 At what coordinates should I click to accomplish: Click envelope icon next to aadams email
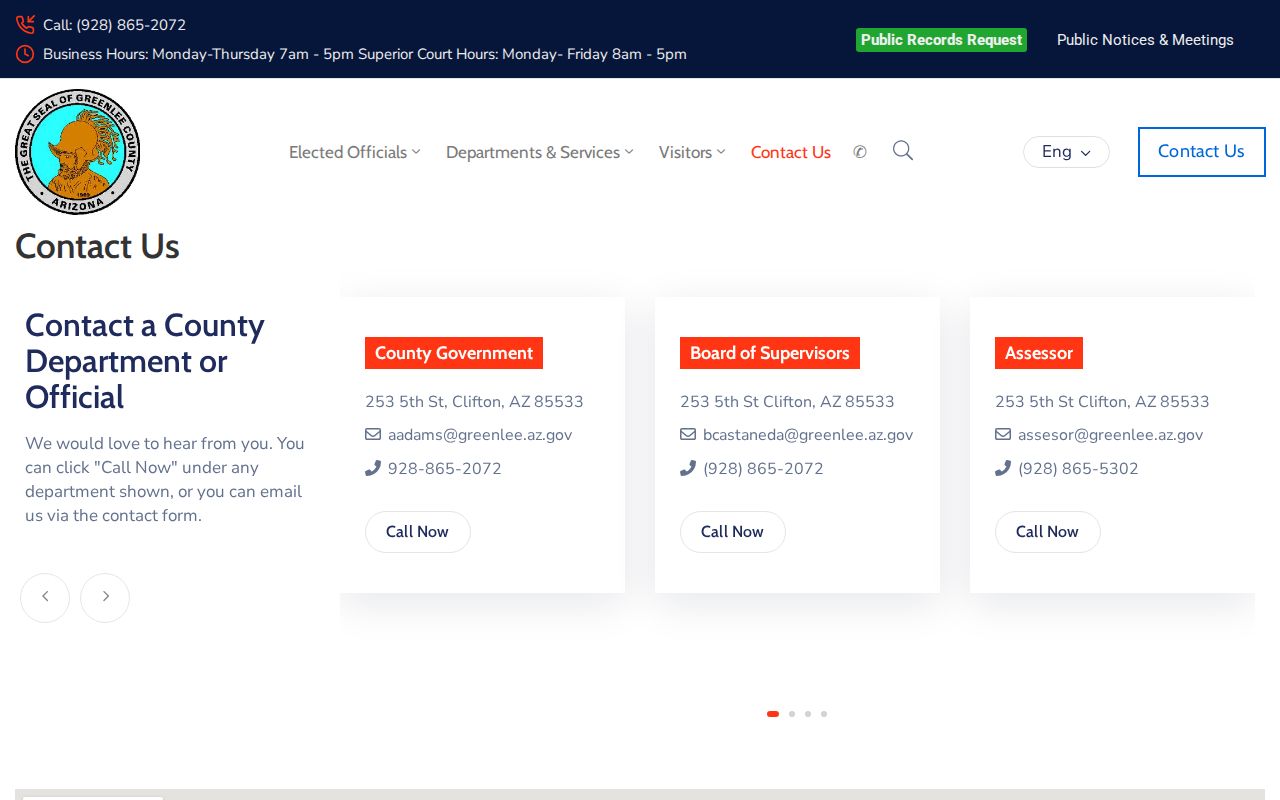pyautogui.click(x=373, y=434)
